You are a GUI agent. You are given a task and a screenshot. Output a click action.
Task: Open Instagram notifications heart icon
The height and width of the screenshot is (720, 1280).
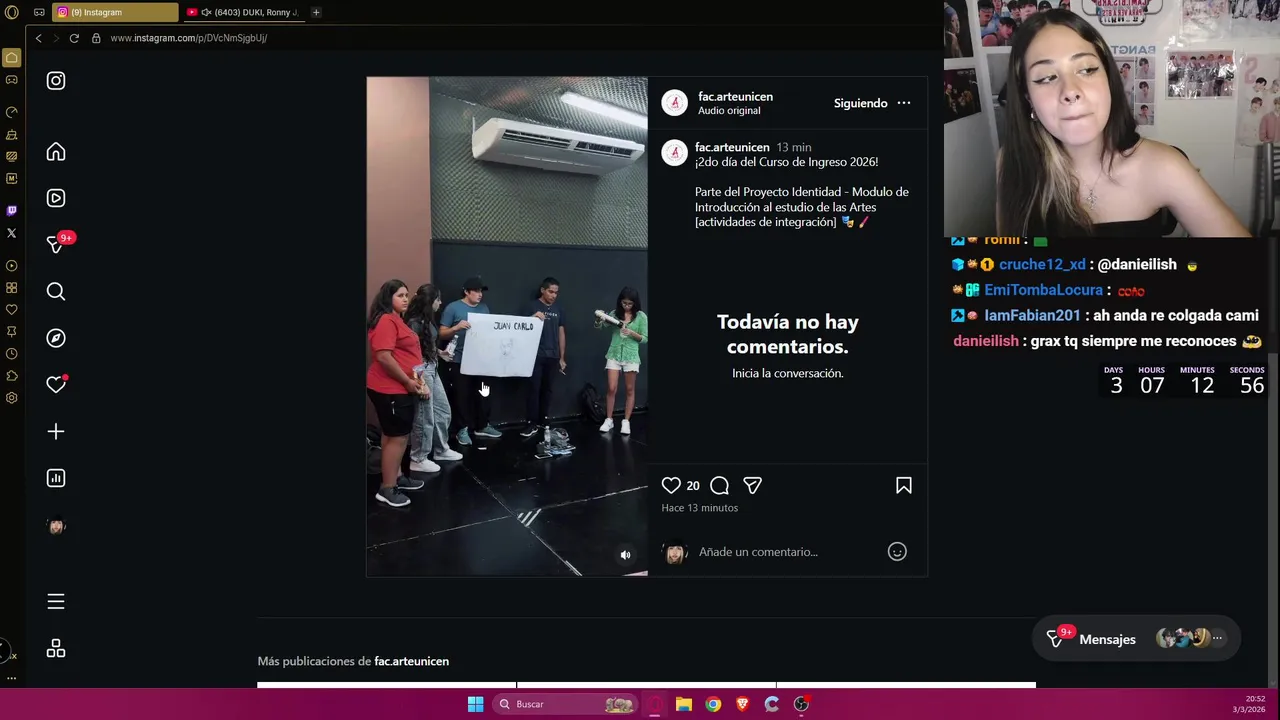coord(56,385)
